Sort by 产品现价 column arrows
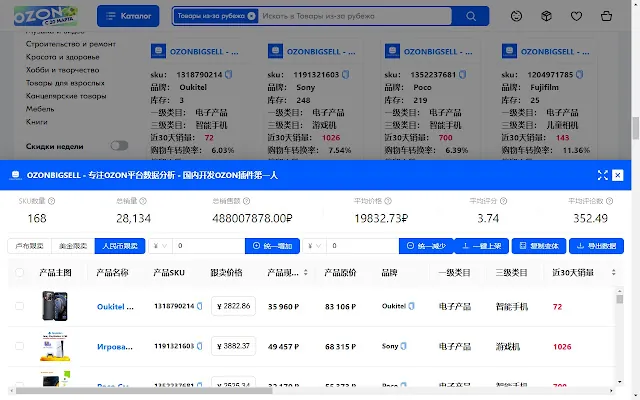This screenshot has height=400, width=640. (306, 272)
